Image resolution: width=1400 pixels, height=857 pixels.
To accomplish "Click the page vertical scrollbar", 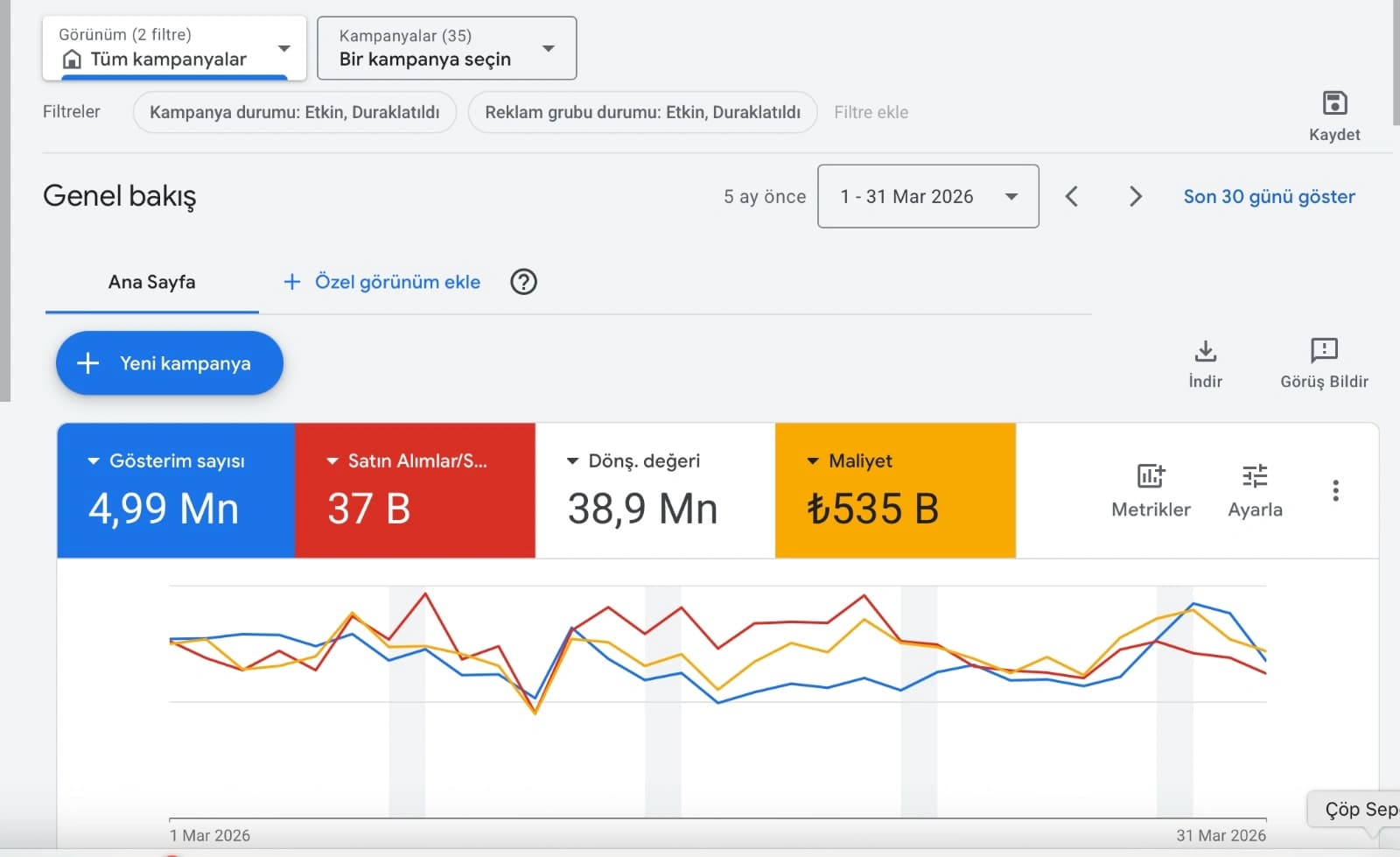I will point(1396,63).
